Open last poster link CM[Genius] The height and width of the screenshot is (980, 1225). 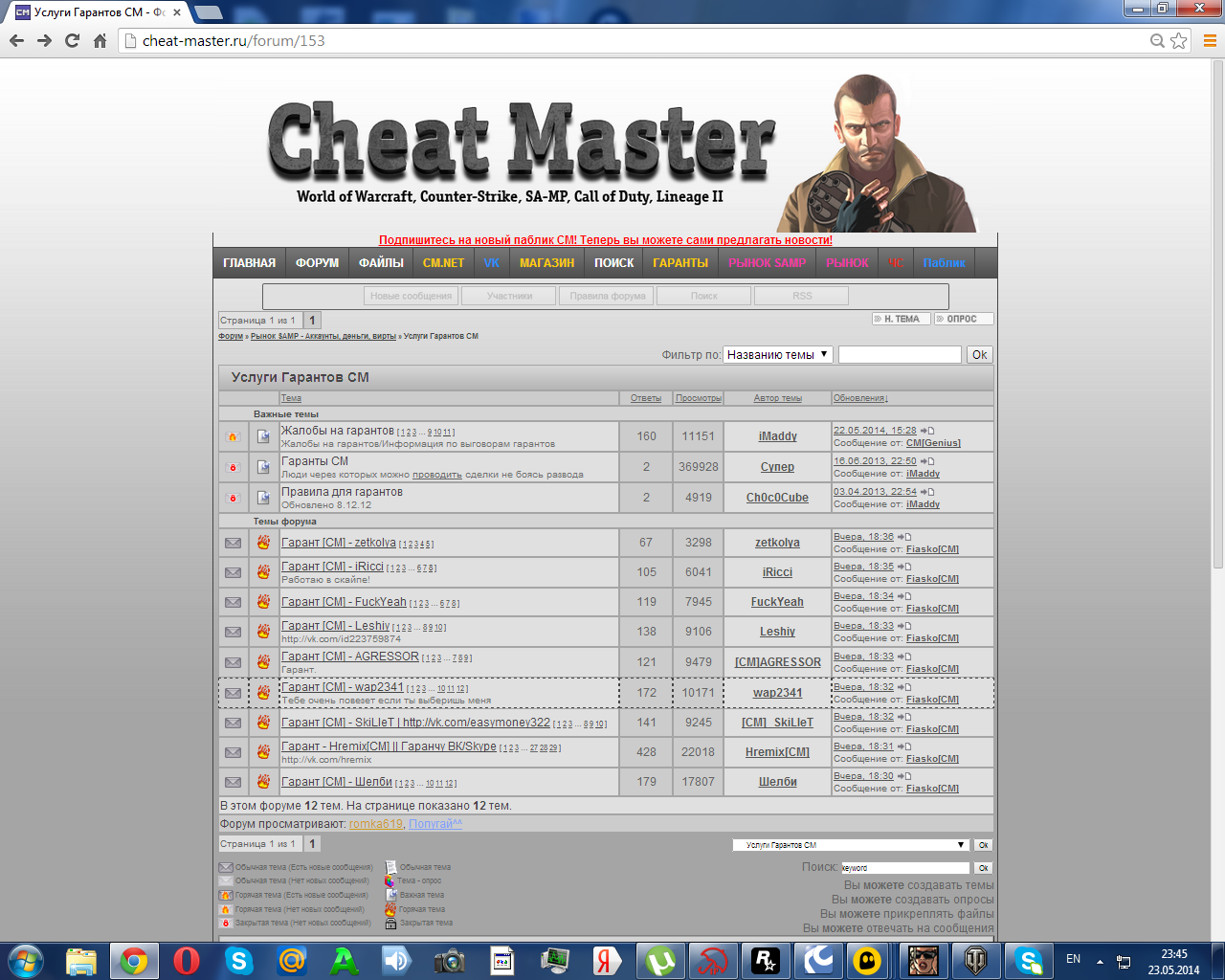933,443
